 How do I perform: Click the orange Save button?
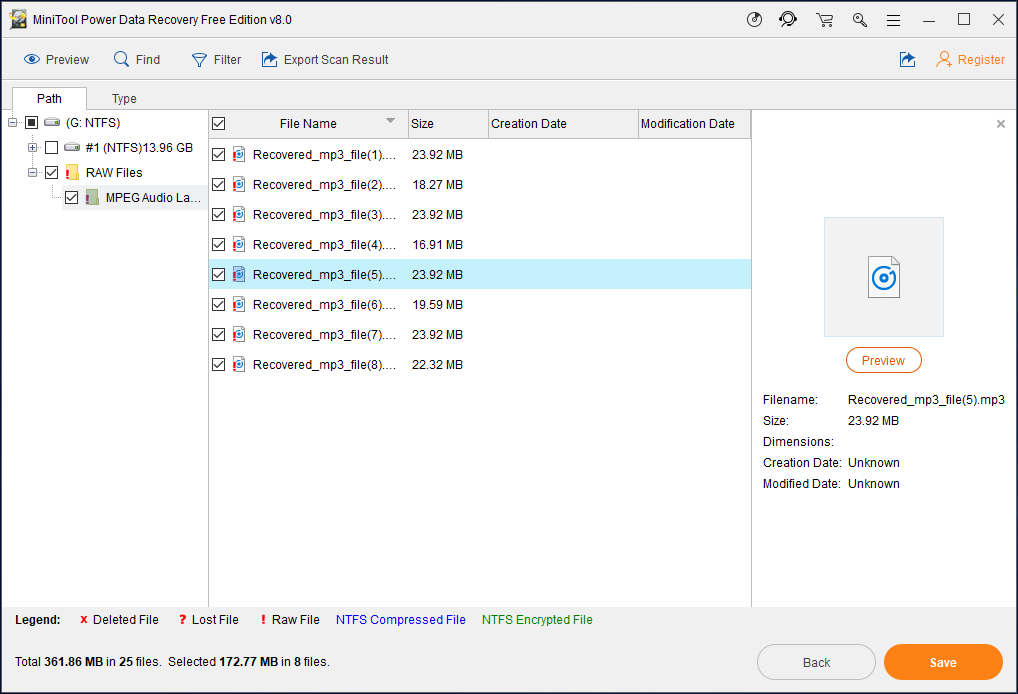click(943, 662)
